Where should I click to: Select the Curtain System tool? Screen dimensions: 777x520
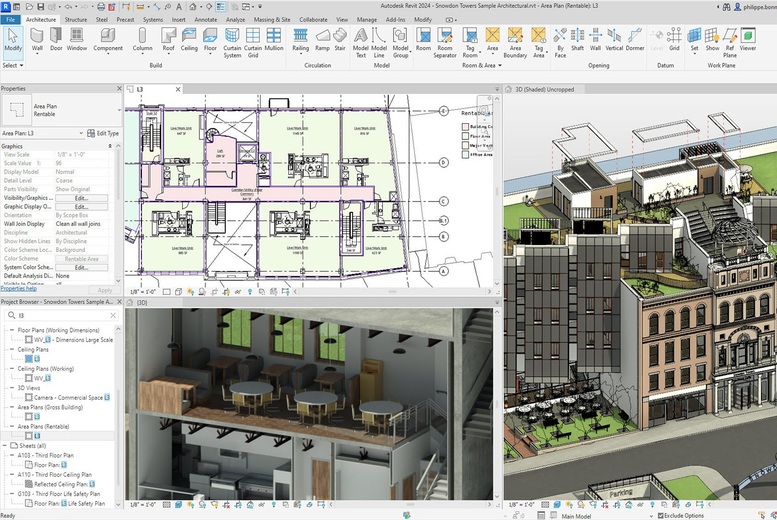coord(232,43)
